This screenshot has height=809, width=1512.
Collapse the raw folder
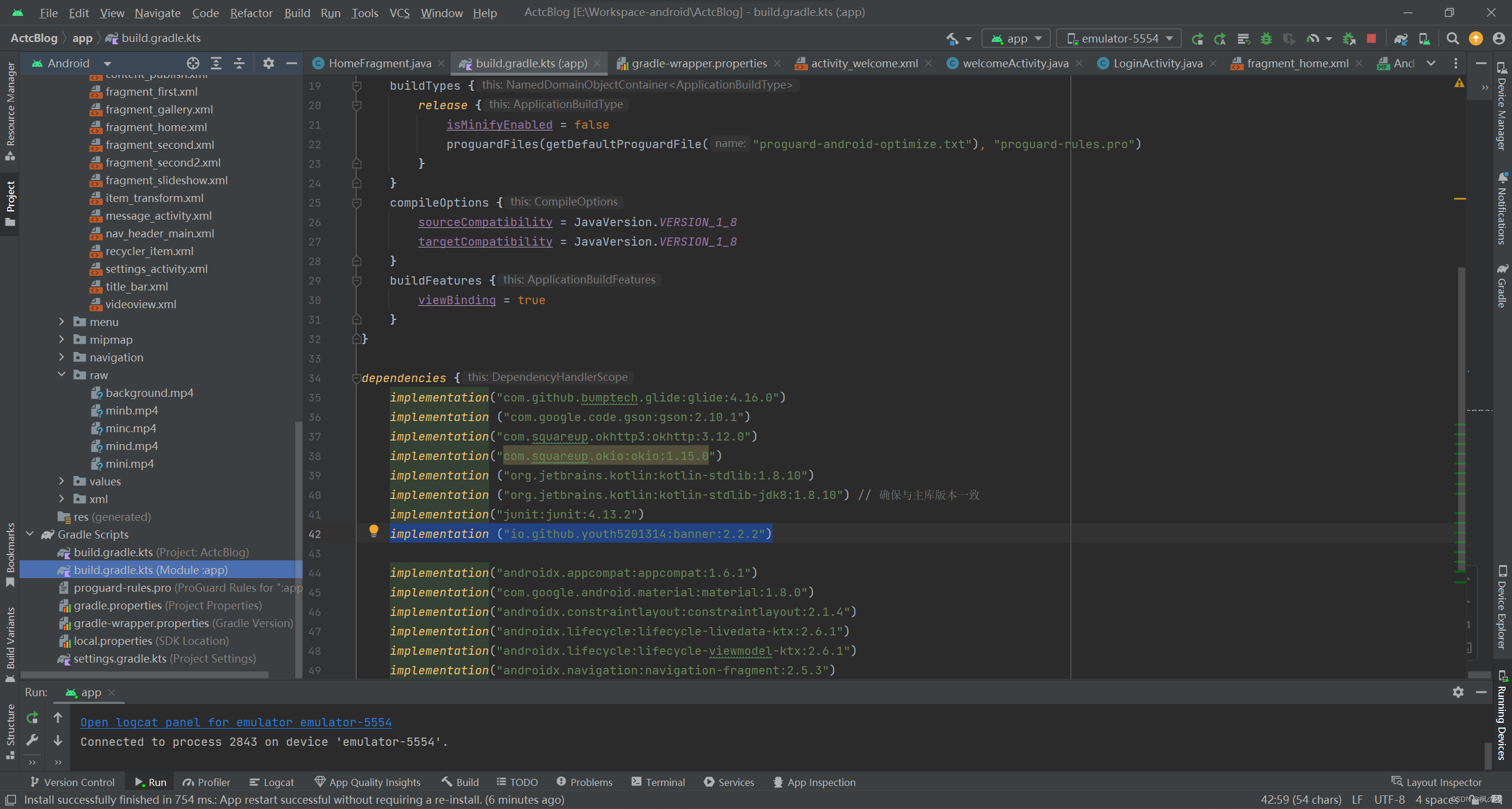(x=61, y=375)
